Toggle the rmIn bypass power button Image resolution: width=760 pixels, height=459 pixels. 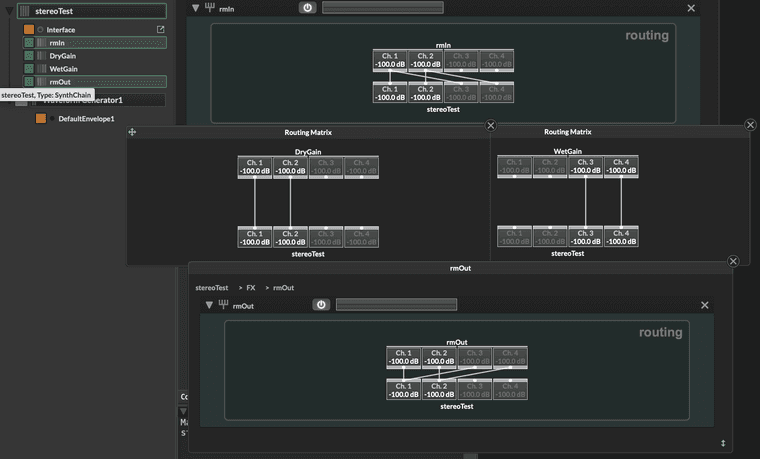(307, 7)
